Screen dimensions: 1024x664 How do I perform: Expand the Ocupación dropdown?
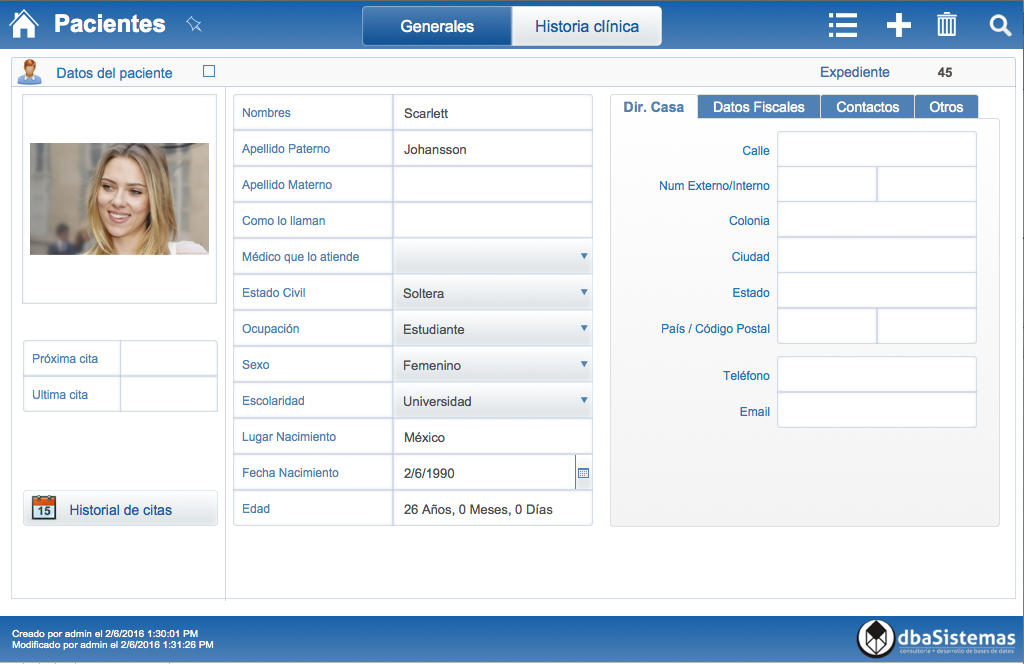[x=584, y=329]
